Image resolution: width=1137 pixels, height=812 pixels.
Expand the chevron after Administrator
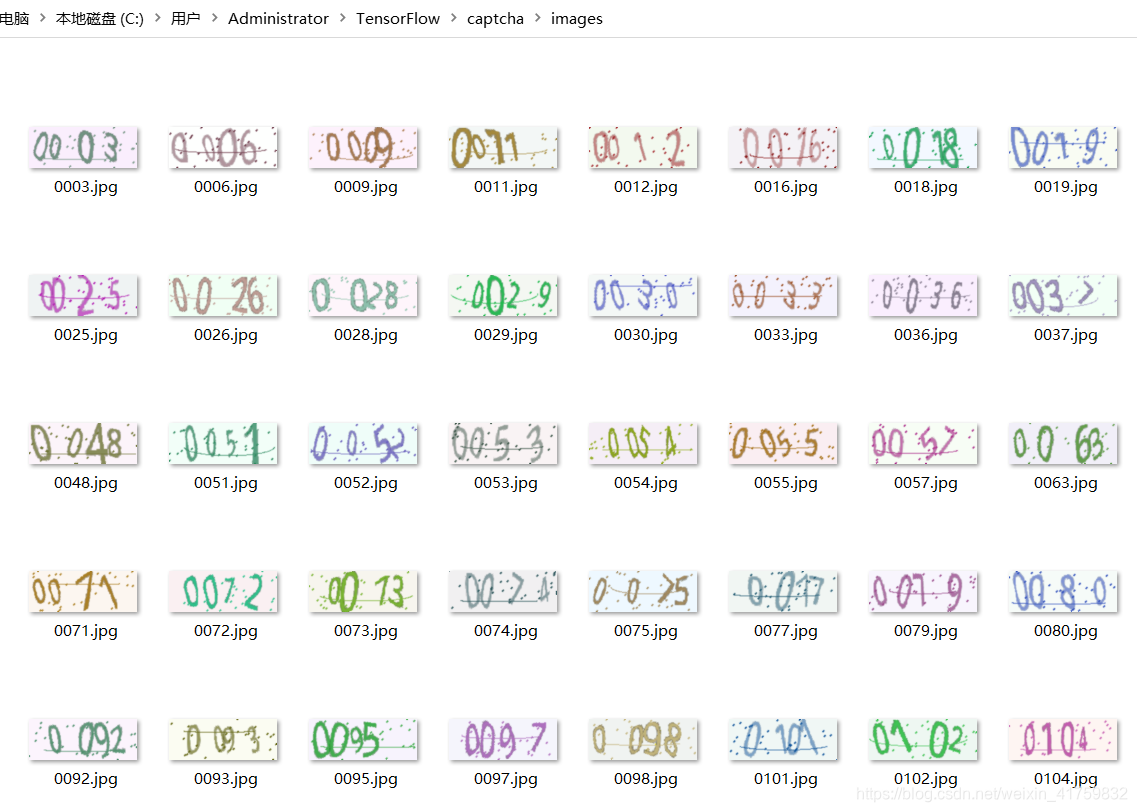(x=343, y=18)
